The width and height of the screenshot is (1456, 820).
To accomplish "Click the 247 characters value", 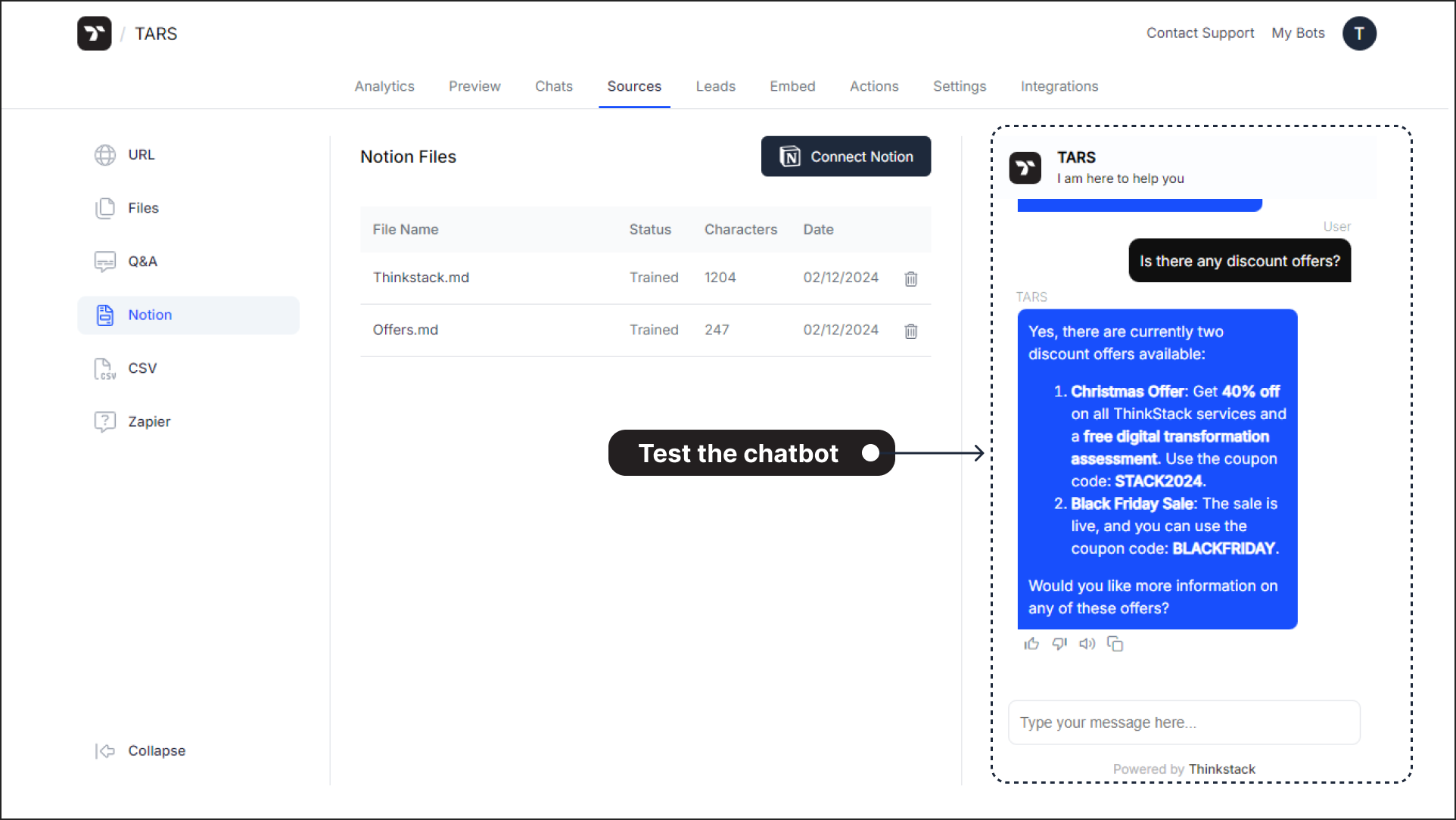I will pyautogui.click(x=717, y=330).
